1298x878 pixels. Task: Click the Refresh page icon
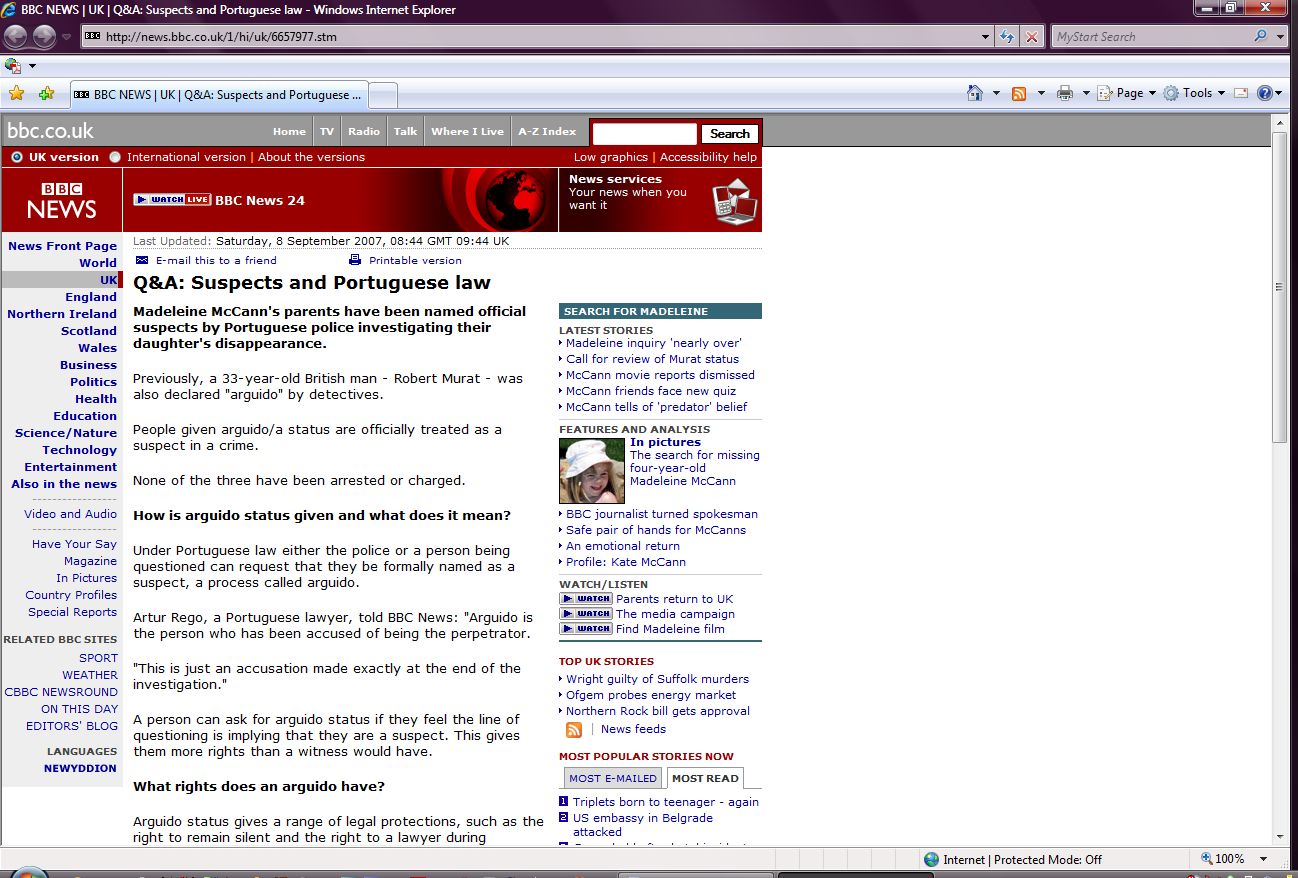1008,37
